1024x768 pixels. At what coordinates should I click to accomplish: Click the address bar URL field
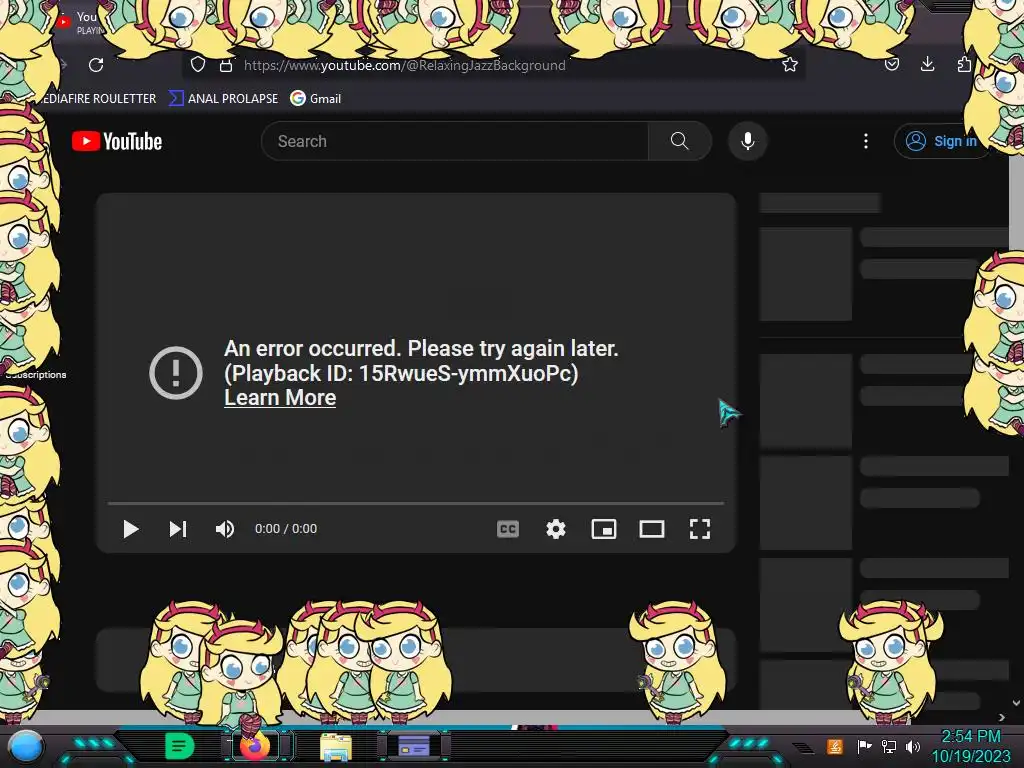[x=493, y=65]
